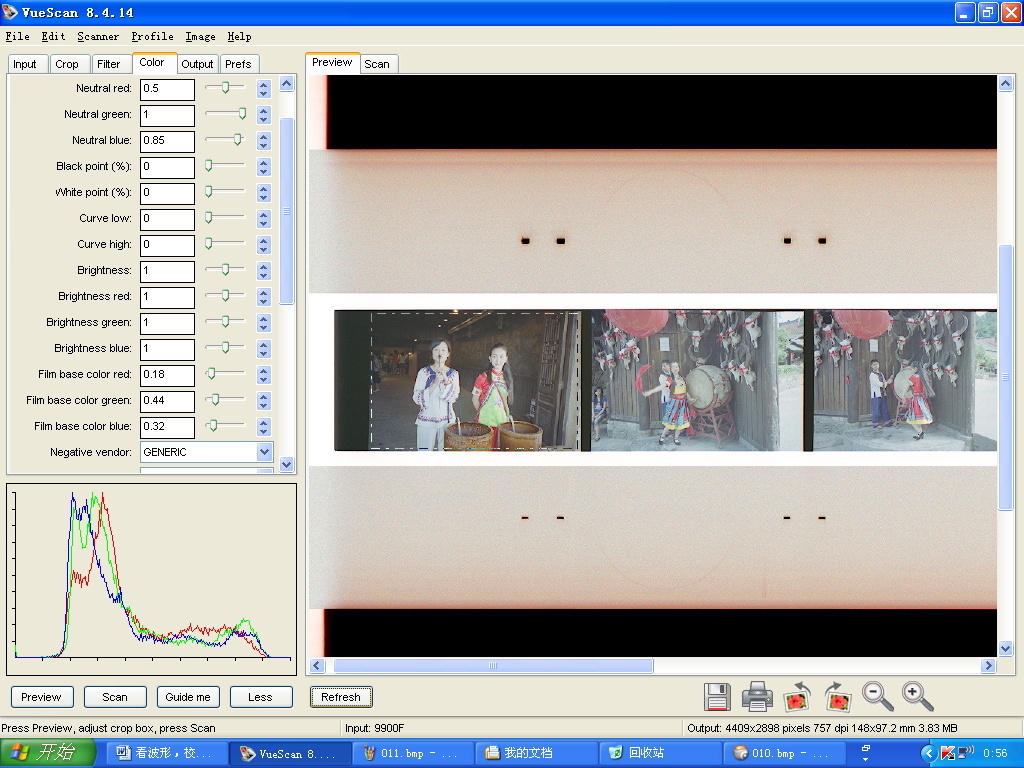Image resolution: width=1024 pixels, height=768 pixels.
Task: Click the stepper arrows beside Brightness blue
Action: coord(264,348)
